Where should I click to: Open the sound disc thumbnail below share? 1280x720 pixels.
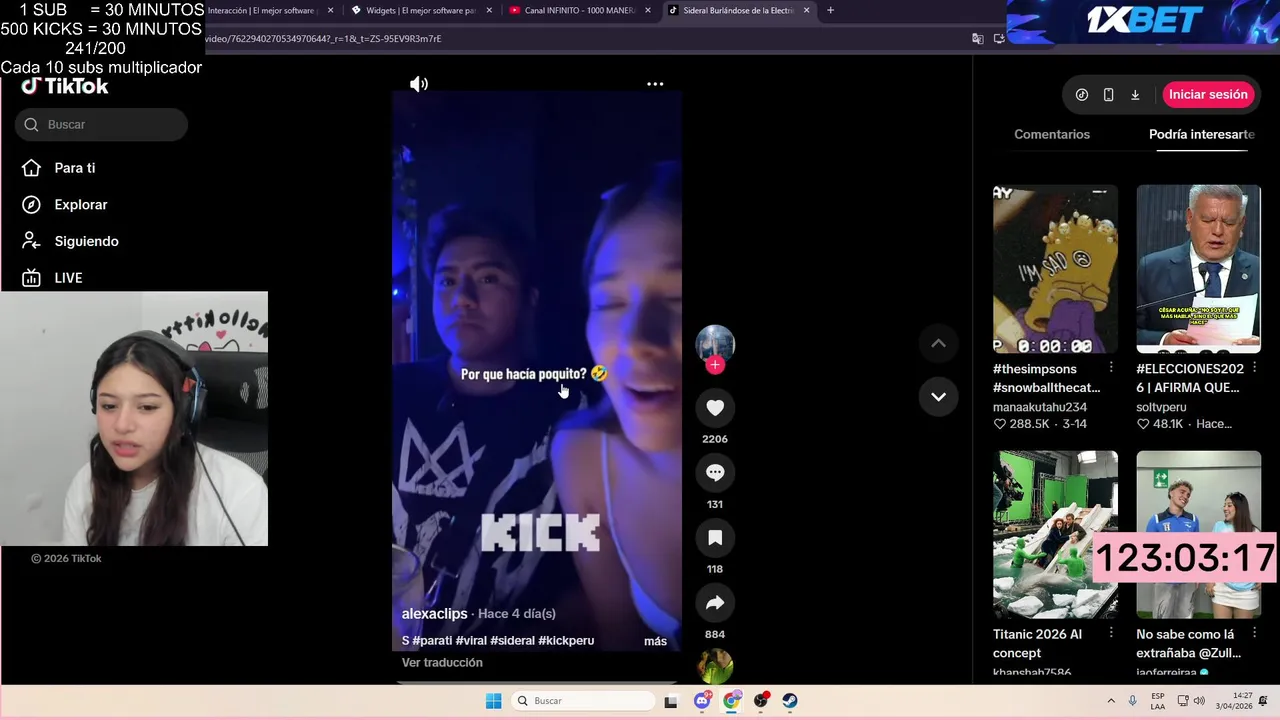[x=715, y=666]
